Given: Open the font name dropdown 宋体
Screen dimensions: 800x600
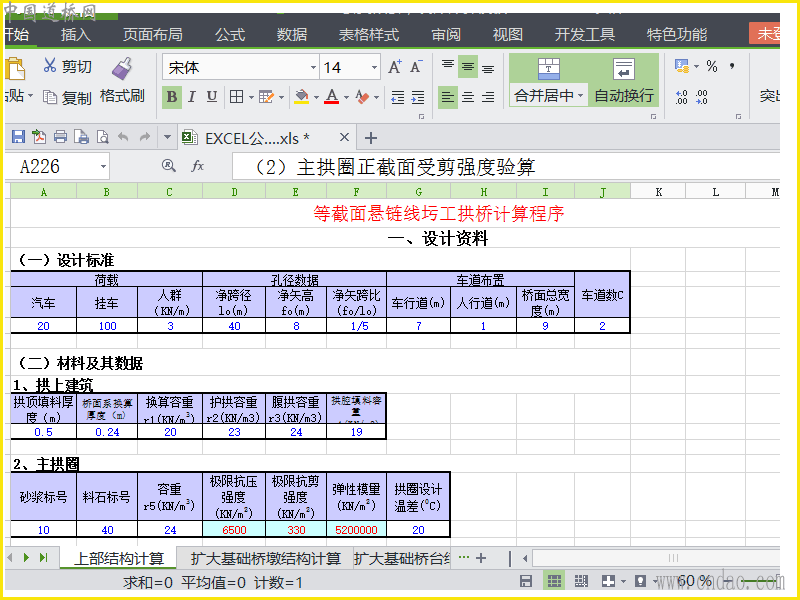Looking at the screenshot, I should 313,68.
